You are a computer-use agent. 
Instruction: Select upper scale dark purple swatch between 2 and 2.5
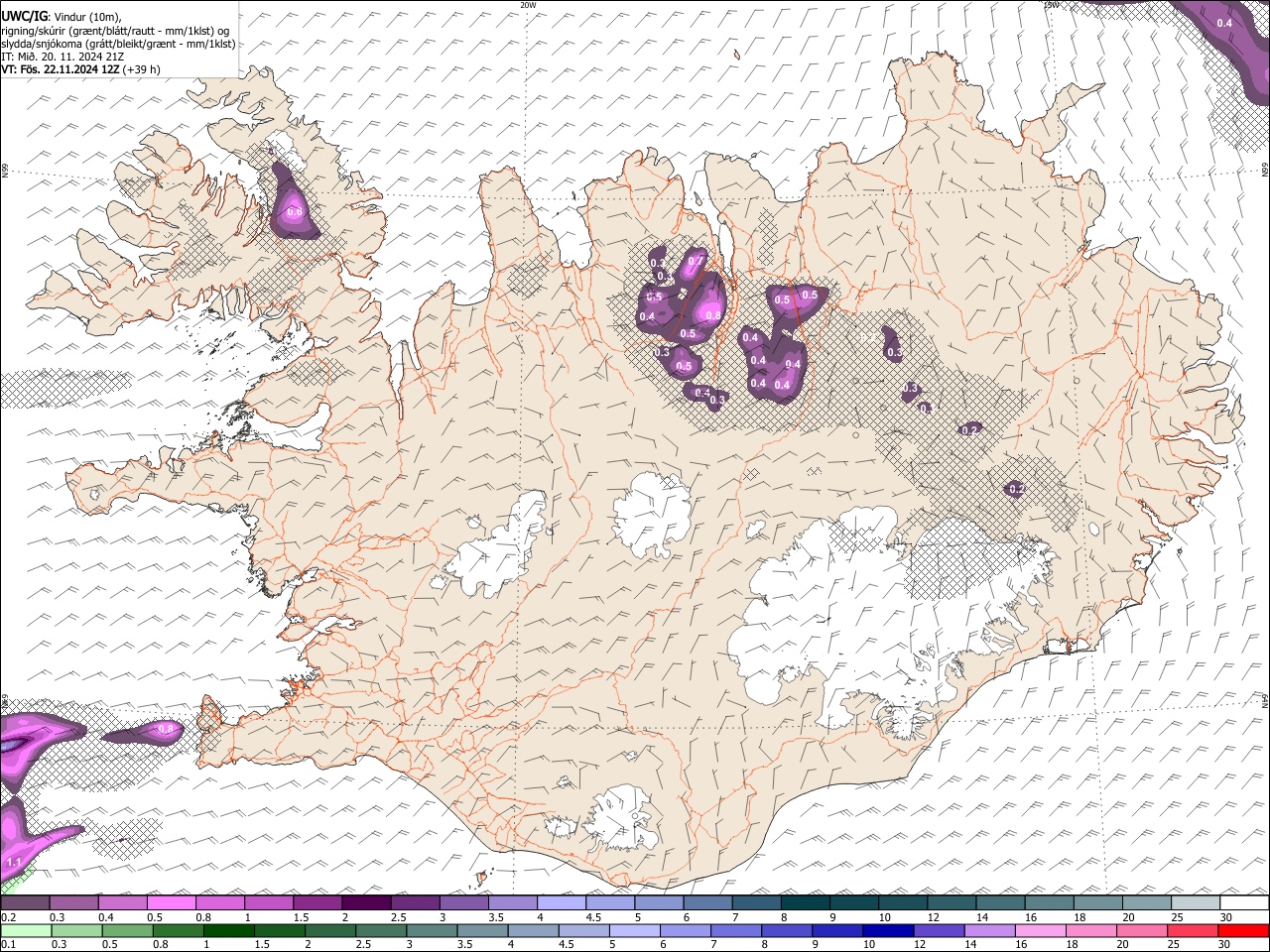point(366,902)
